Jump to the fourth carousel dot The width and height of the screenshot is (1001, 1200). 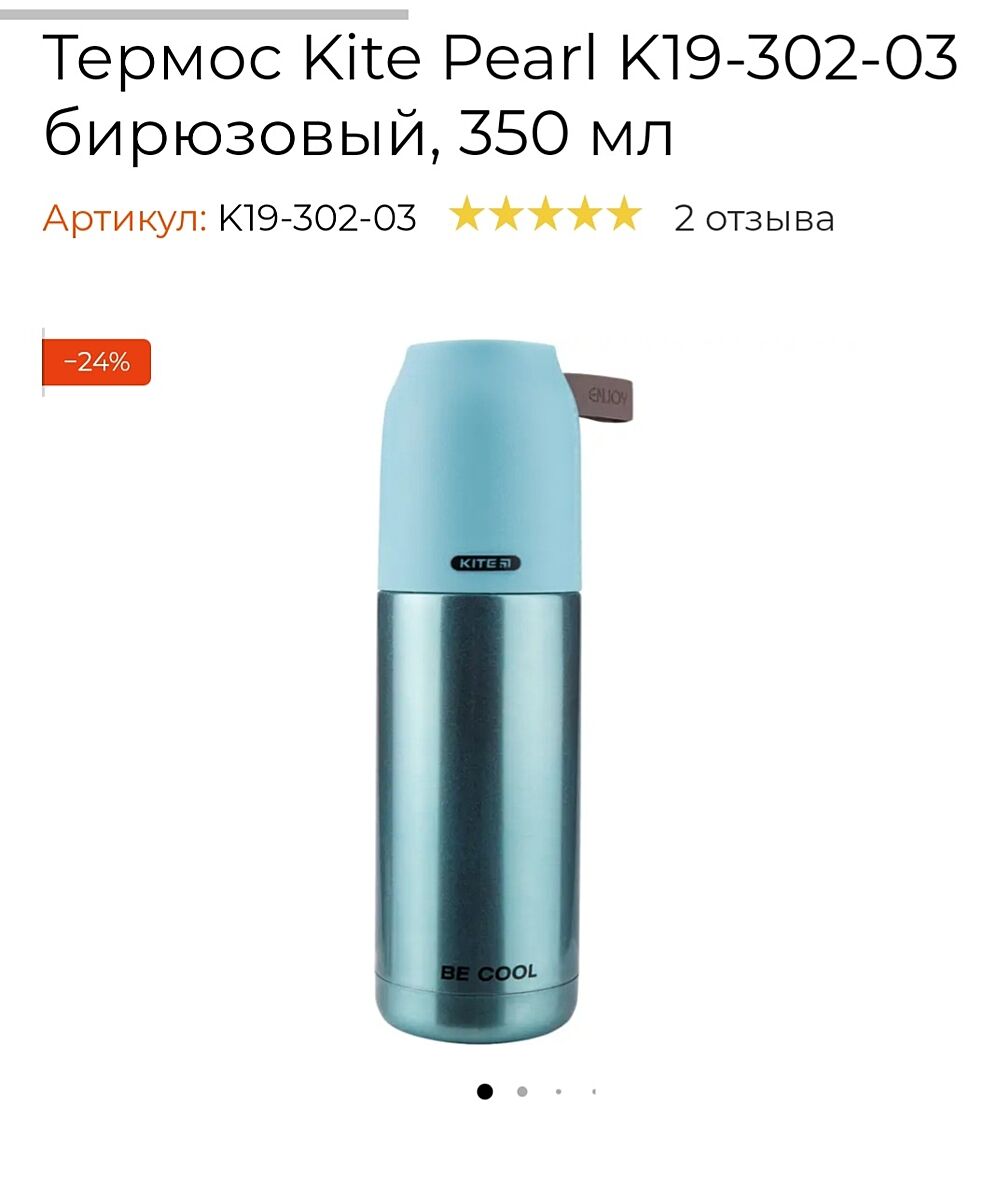594,1091
